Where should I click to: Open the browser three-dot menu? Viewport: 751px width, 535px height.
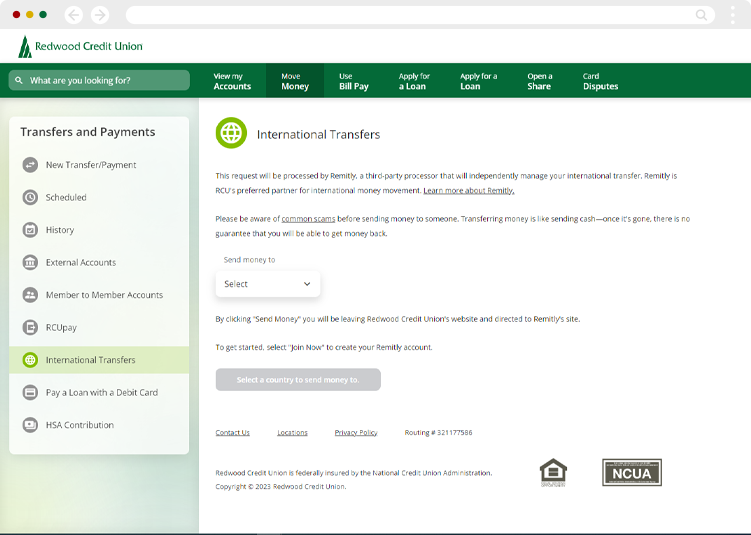click(x=733, y=15)
